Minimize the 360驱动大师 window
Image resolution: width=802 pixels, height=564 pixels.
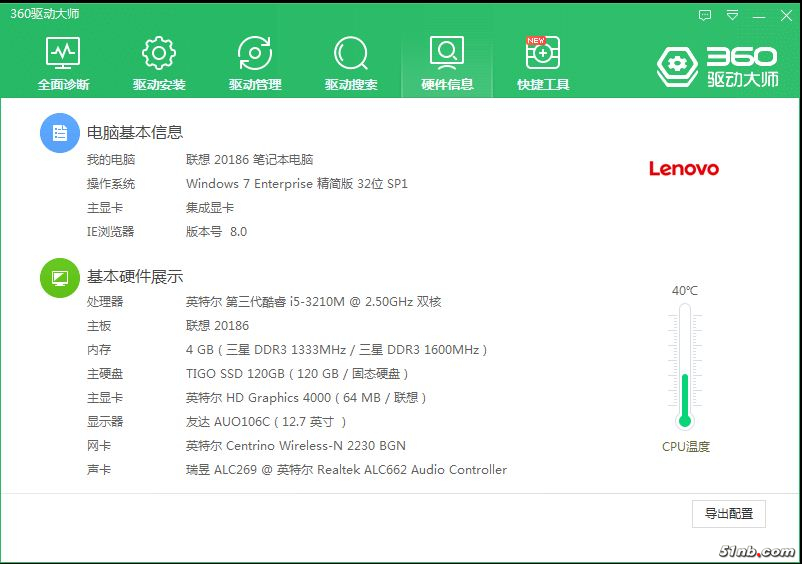click(759, 15)
